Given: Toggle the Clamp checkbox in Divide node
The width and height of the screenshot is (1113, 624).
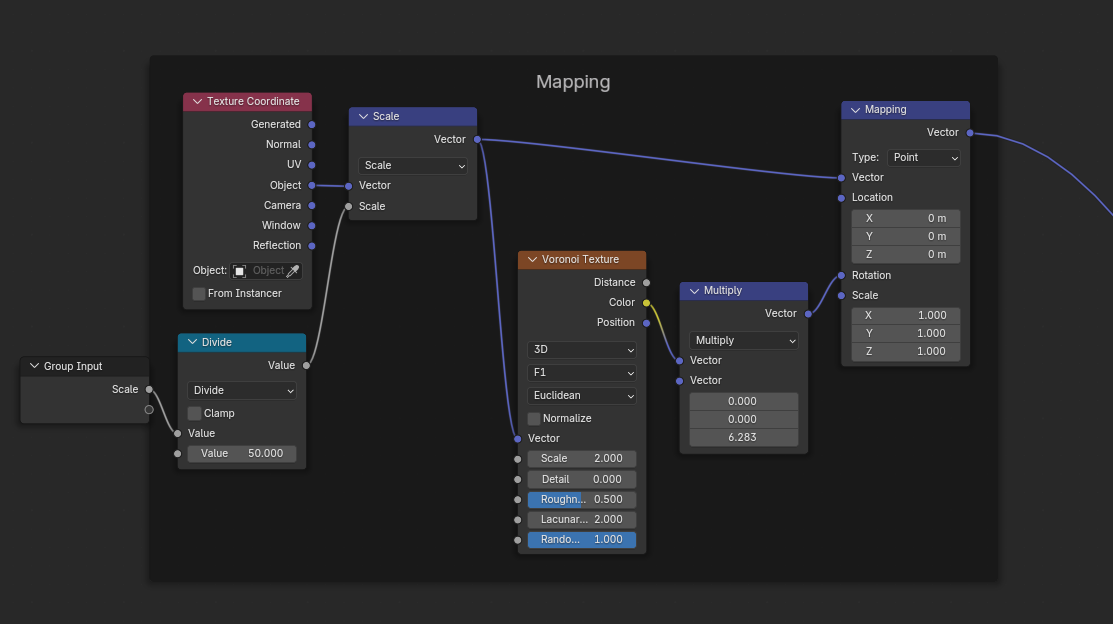Looking at the screenshot, I should 194,413.
